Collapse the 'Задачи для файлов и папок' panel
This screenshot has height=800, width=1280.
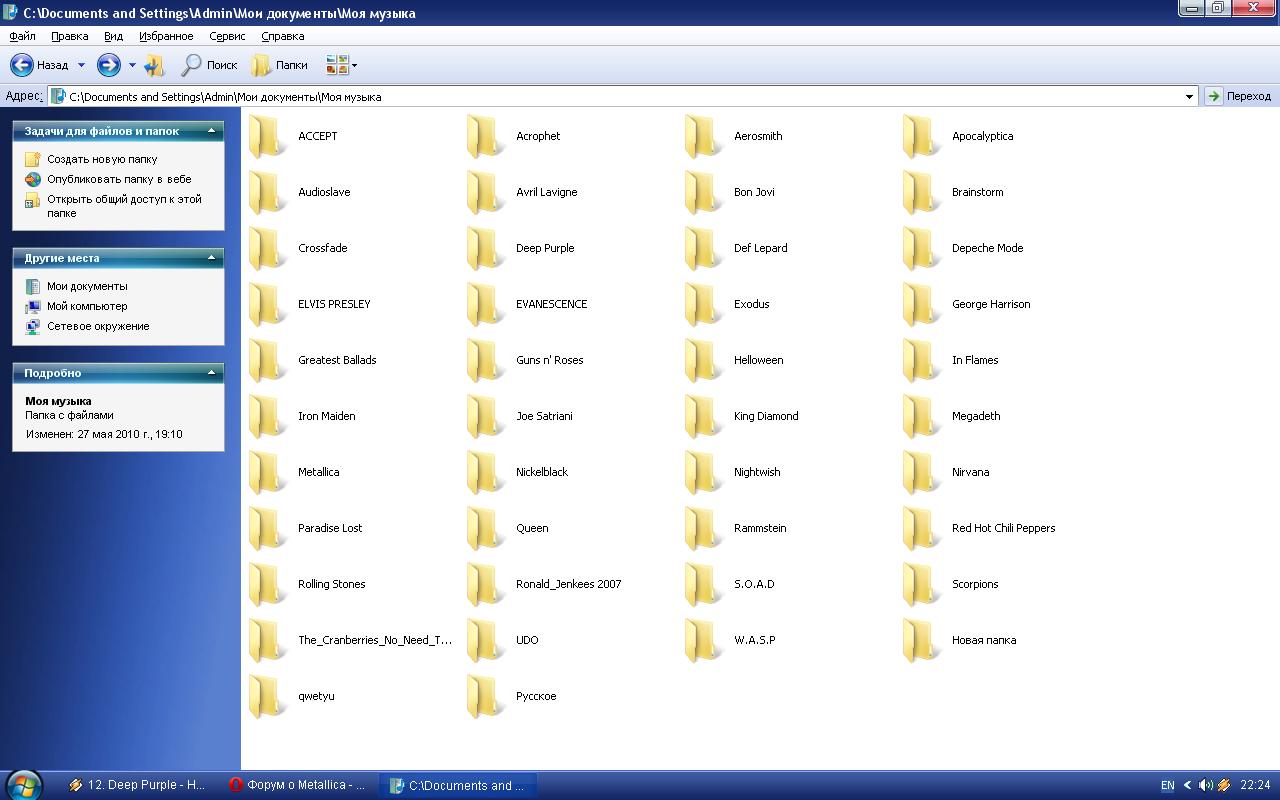tap(211, 131)
